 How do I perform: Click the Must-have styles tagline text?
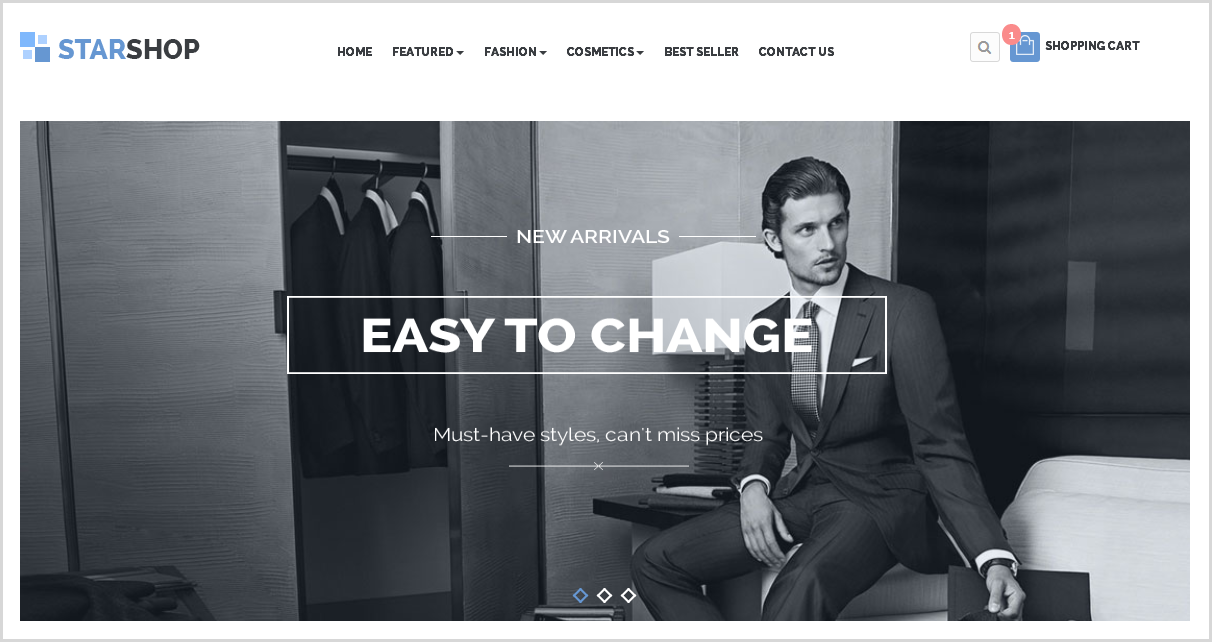(x=598, y=435)
